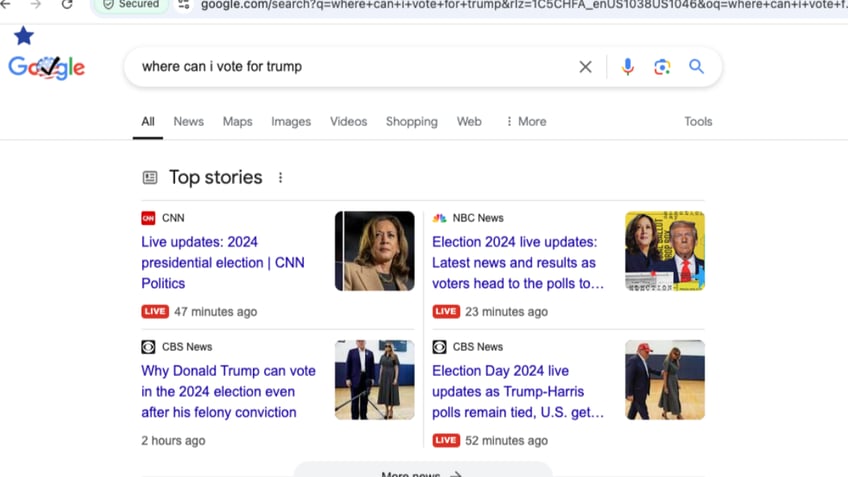The width and height of the screenshot is (848, 477).
Task: Select the All tab
Action: coord(148,122)
